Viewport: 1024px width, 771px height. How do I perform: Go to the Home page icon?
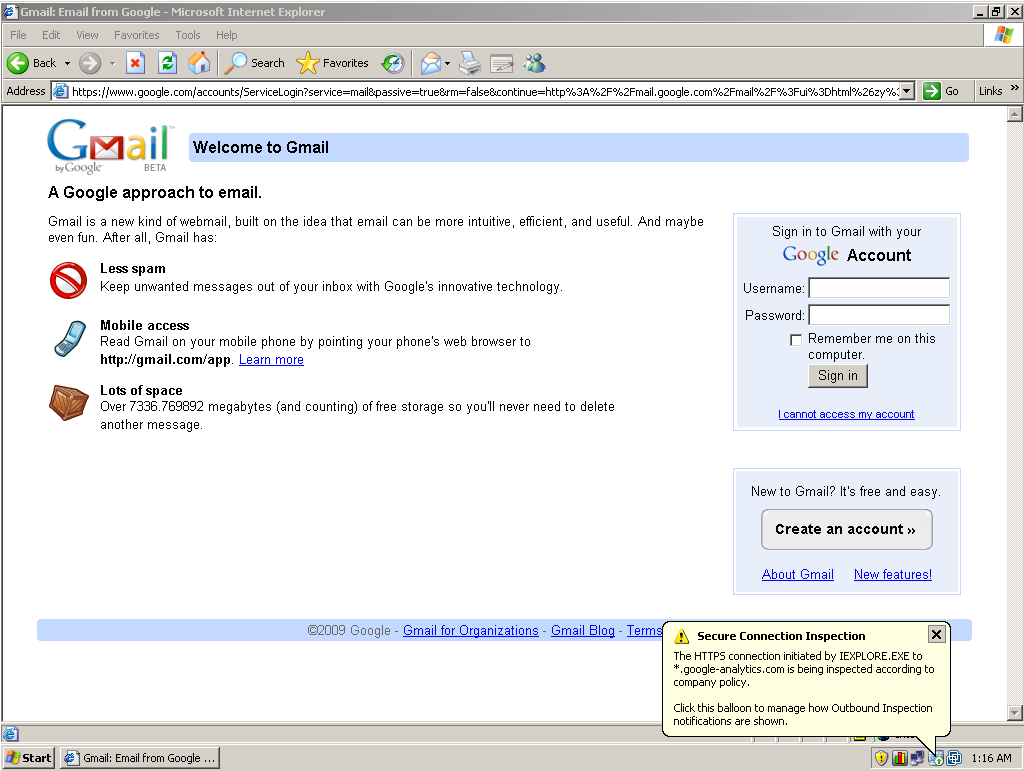199,63
